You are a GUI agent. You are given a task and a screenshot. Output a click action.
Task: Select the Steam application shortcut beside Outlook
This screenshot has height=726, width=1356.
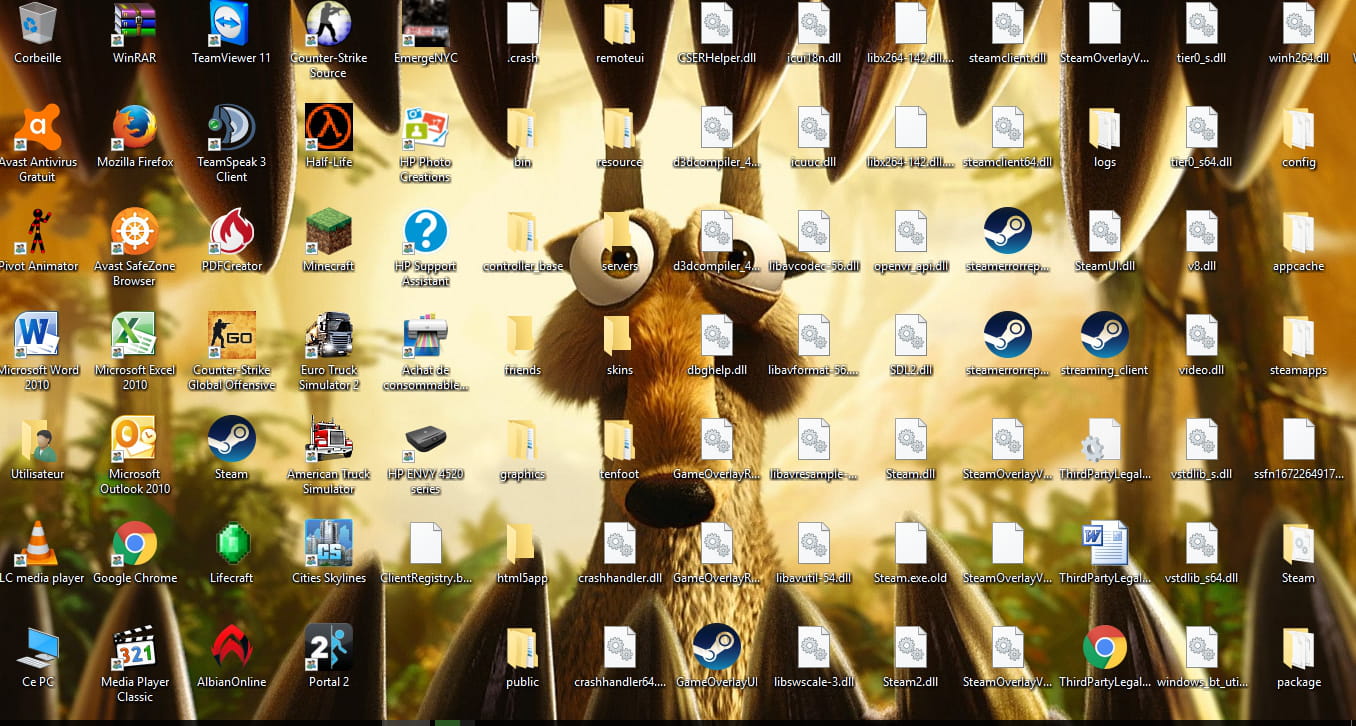[231, 439]
